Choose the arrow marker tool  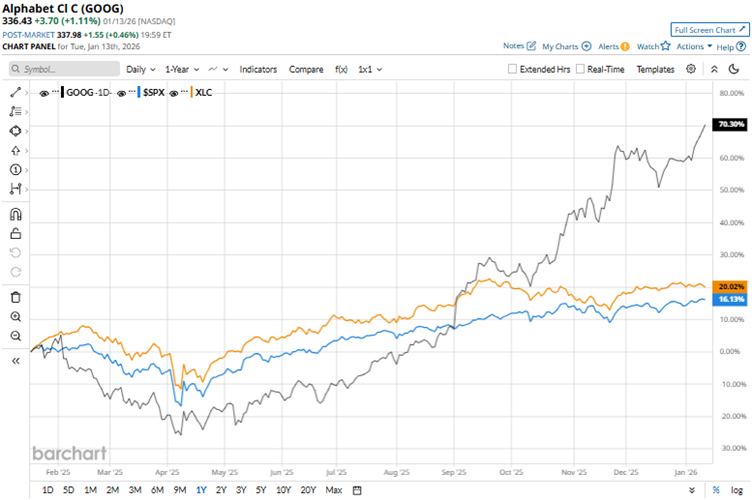click(x=15, y=151)
